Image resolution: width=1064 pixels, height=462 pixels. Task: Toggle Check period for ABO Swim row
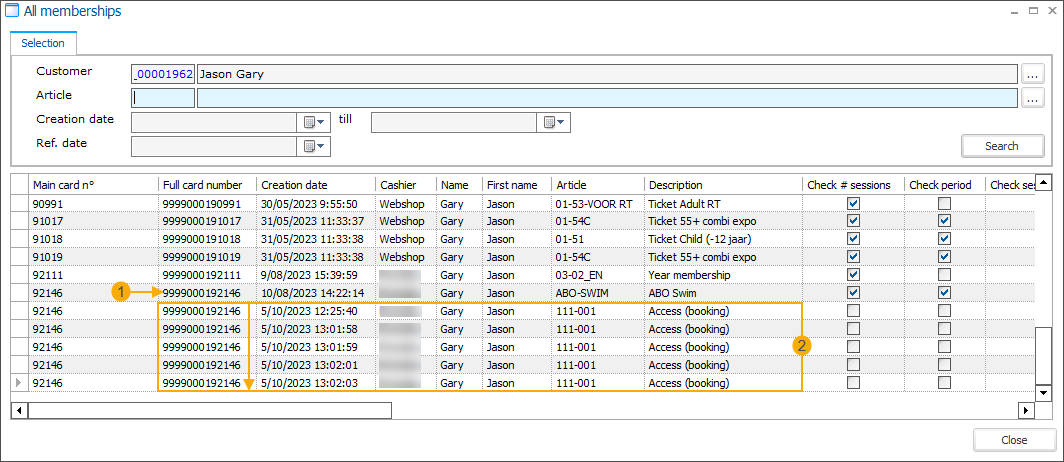click(944, 293)
